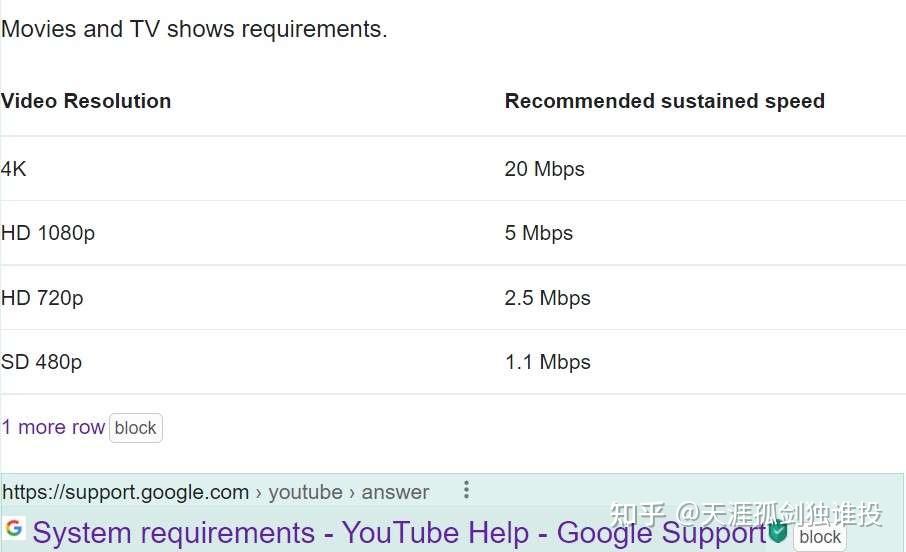
Task: Select the Video Resolution column header
Action: tap(86, 101)
